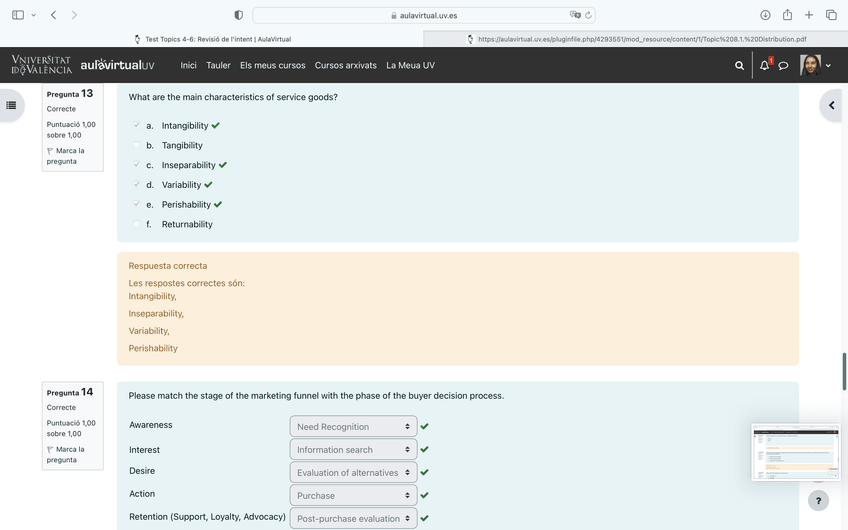
Task: Toggle the Tangibility checkbox
Action: [137, 146]
